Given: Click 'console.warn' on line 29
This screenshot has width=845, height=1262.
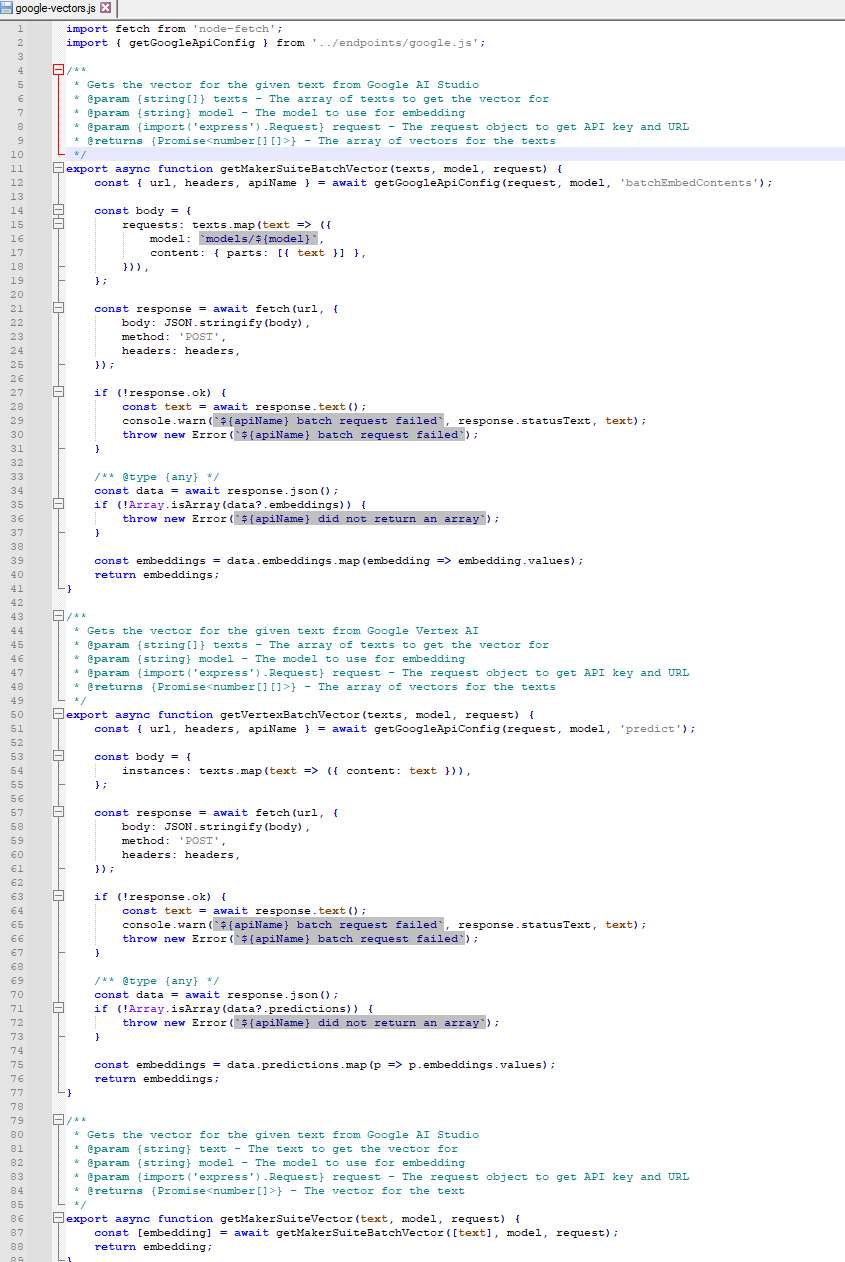Looking at the screenshot, I should point(164,420).
